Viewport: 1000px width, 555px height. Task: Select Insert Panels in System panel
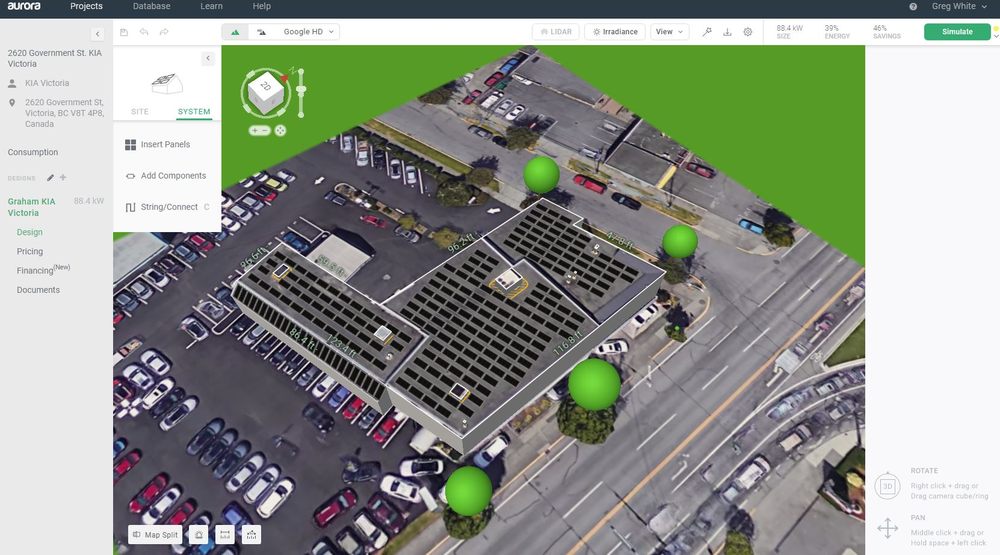165,145
